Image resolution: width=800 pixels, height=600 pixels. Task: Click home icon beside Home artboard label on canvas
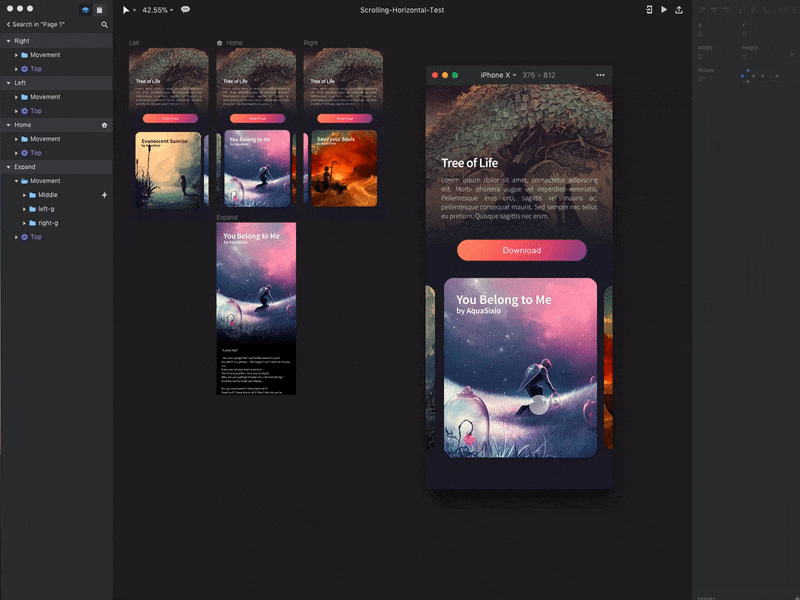pyautogui.click(x=220, y=43)
